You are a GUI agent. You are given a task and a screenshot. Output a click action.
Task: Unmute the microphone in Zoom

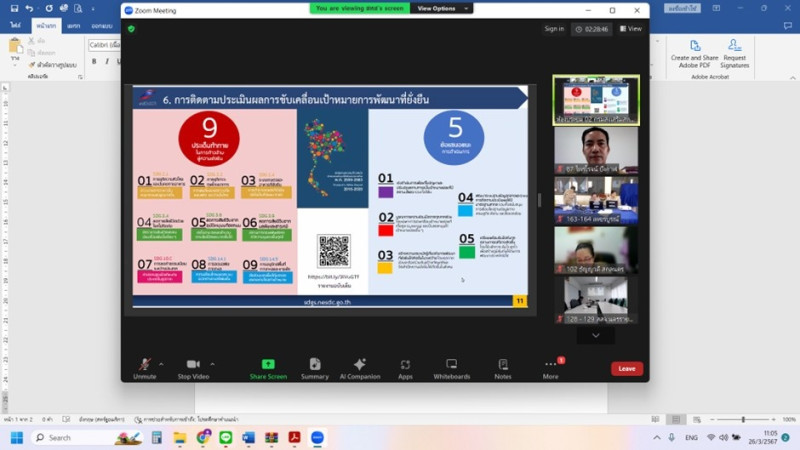click(145, 366)
